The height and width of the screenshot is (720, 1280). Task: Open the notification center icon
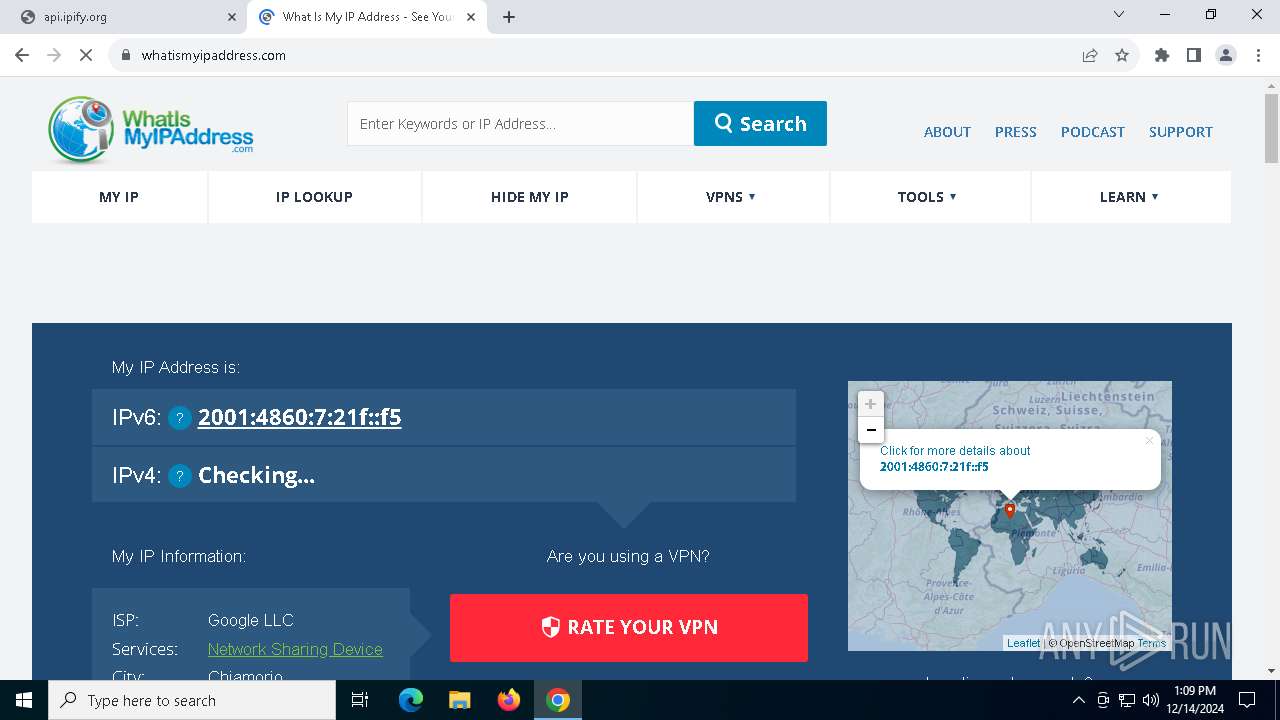[1247, 700]
